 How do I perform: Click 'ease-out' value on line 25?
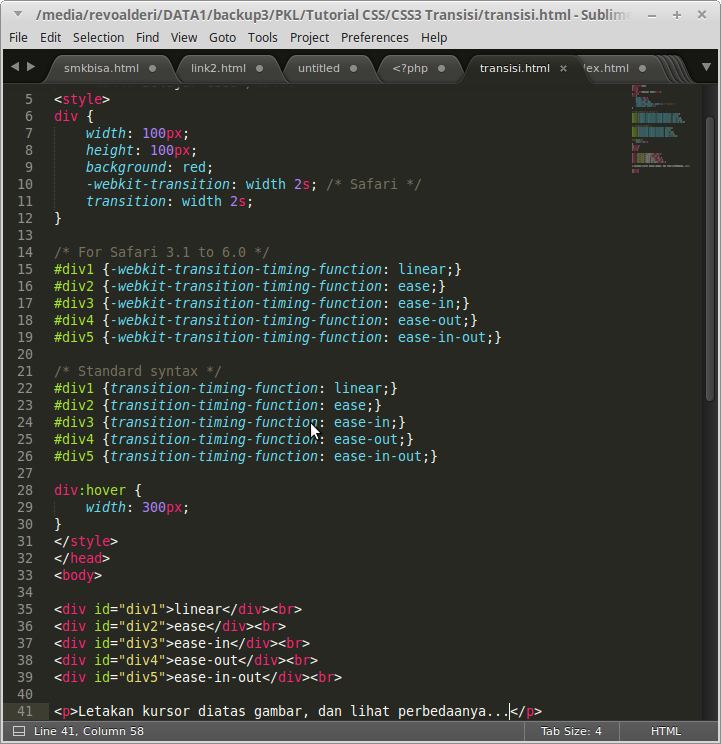366,439
